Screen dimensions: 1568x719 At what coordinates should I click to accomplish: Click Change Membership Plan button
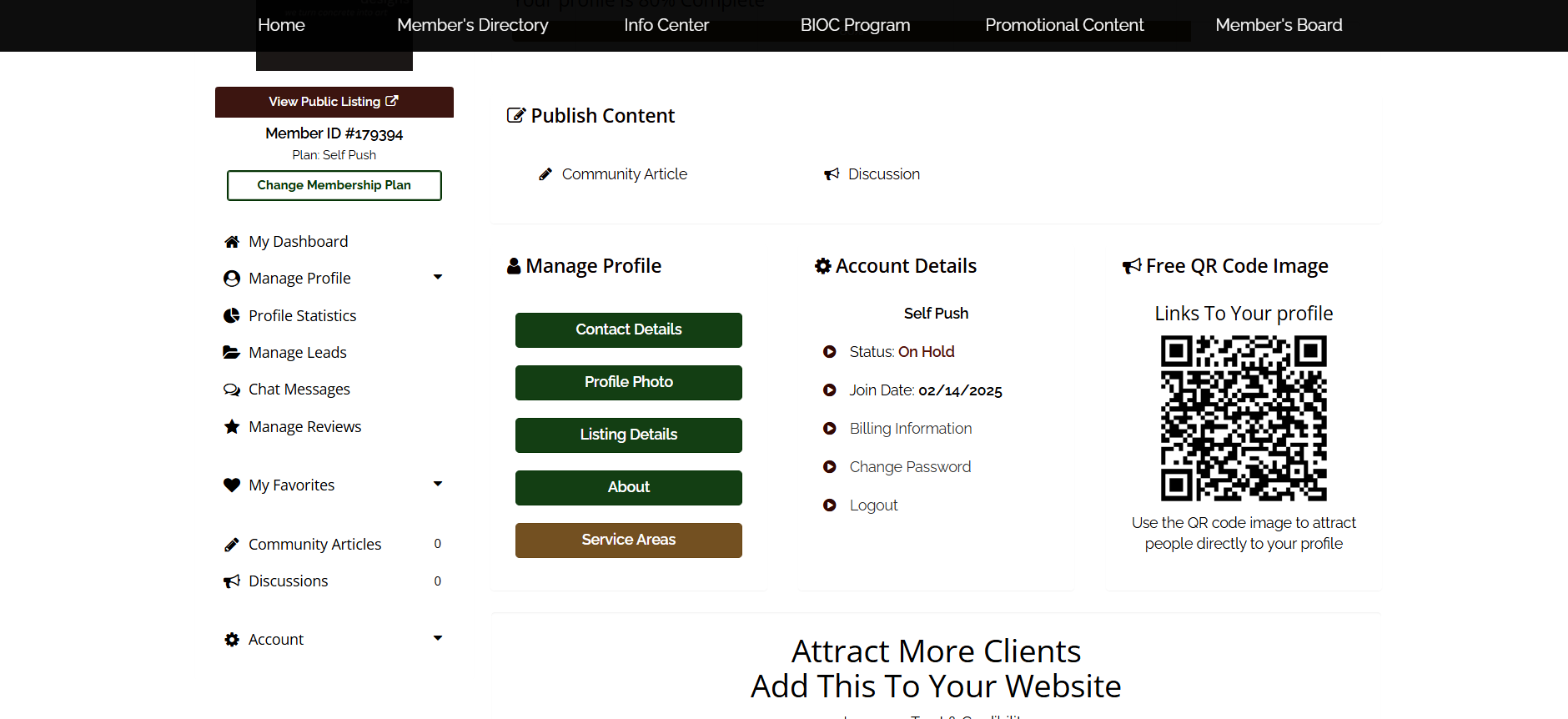[334, 185]
